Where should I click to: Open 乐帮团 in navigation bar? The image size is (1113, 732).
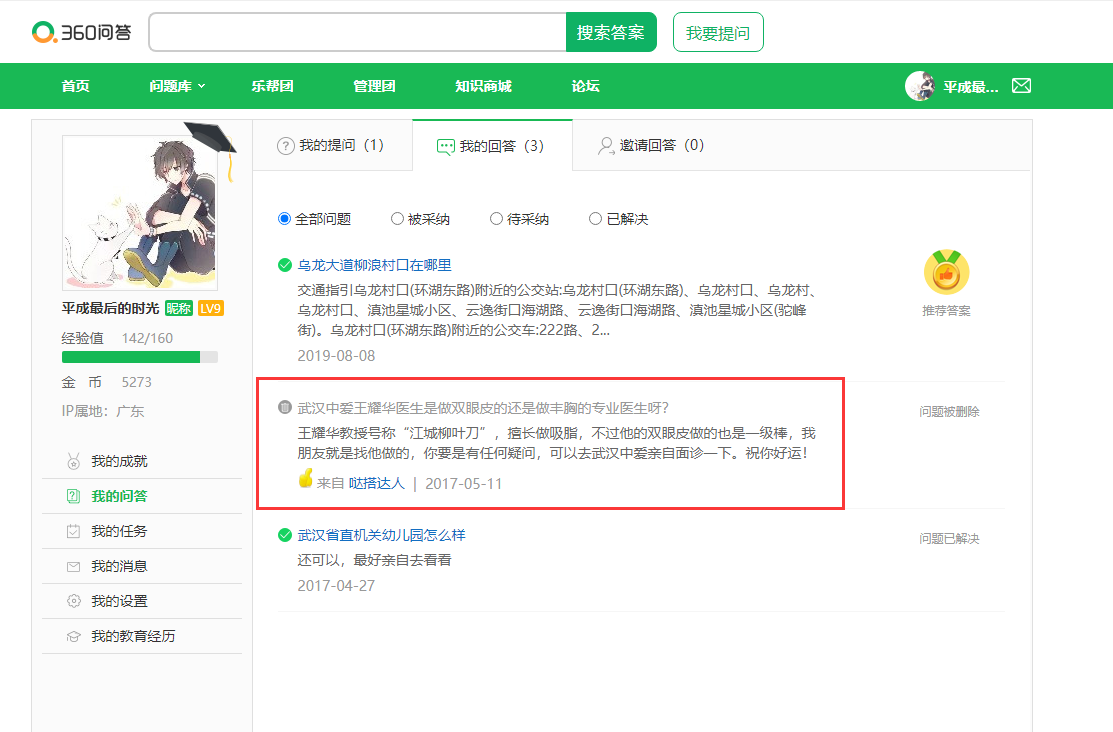(x=273, y=86)
